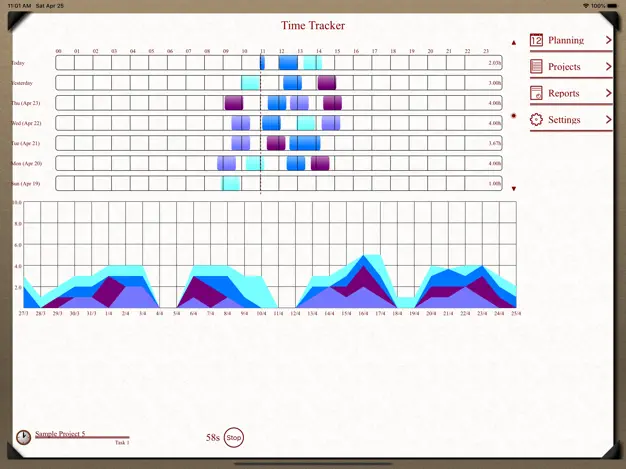
Task: Tap the Time Tracker title
Action: click(x=313, y=26)
